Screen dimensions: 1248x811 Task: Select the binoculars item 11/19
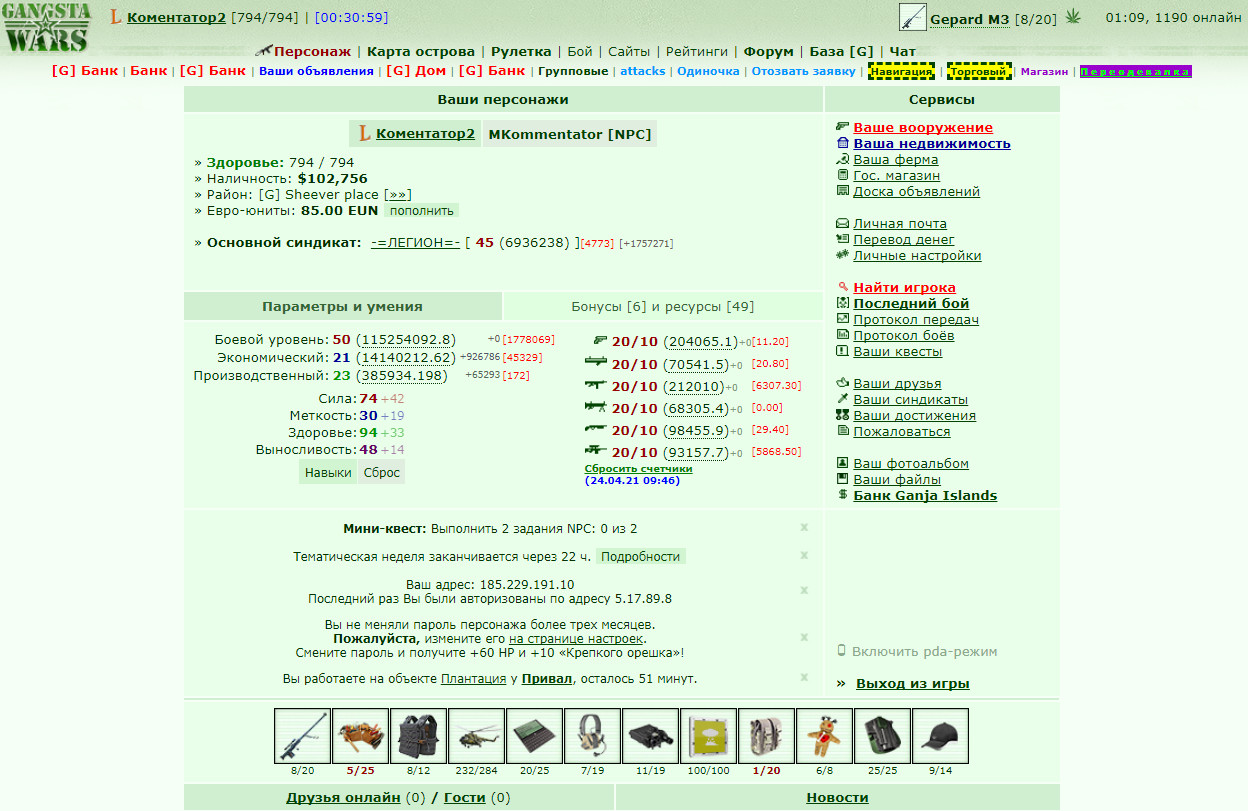650,736
